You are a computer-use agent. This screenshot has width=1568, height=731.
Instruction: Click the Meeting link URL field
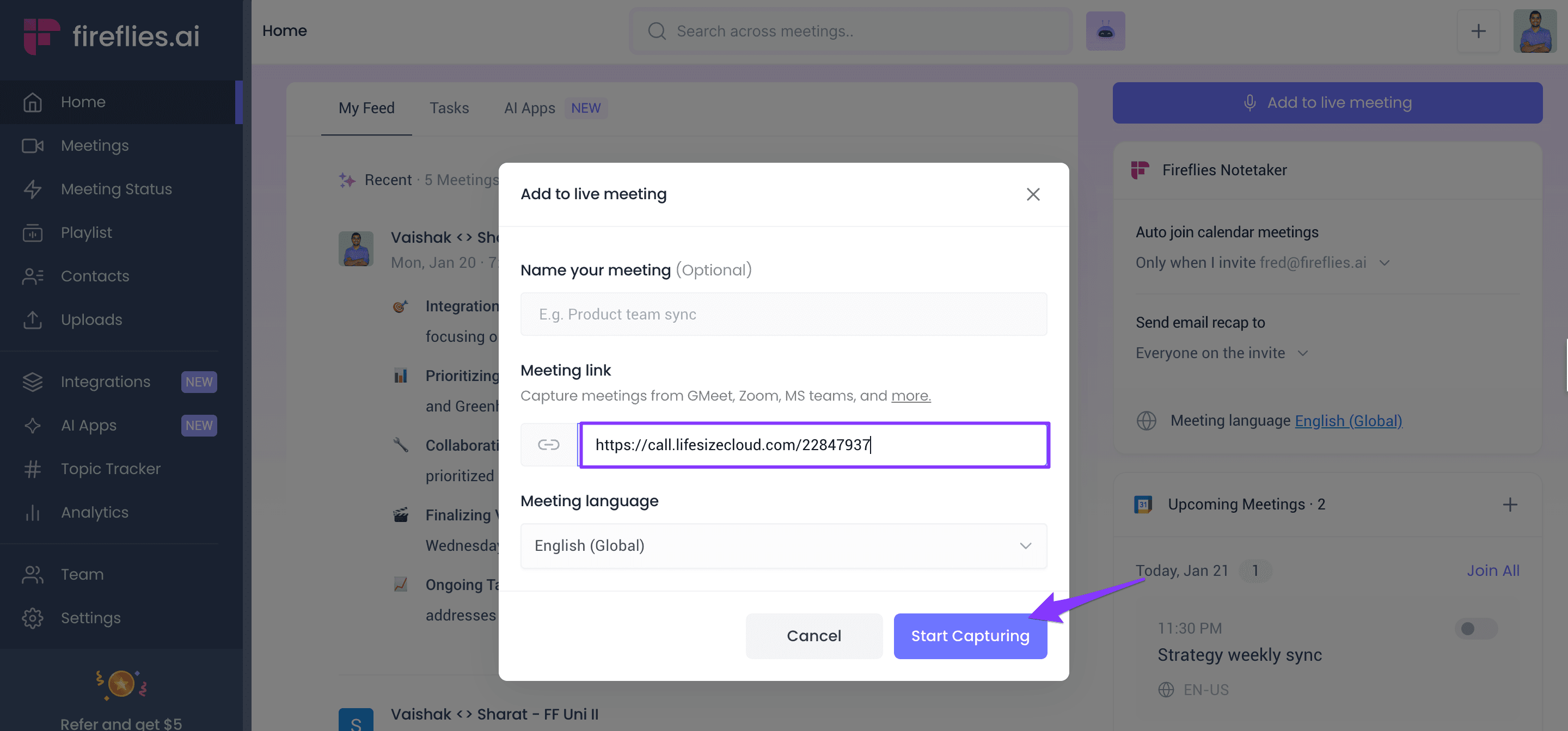point(815,445)
